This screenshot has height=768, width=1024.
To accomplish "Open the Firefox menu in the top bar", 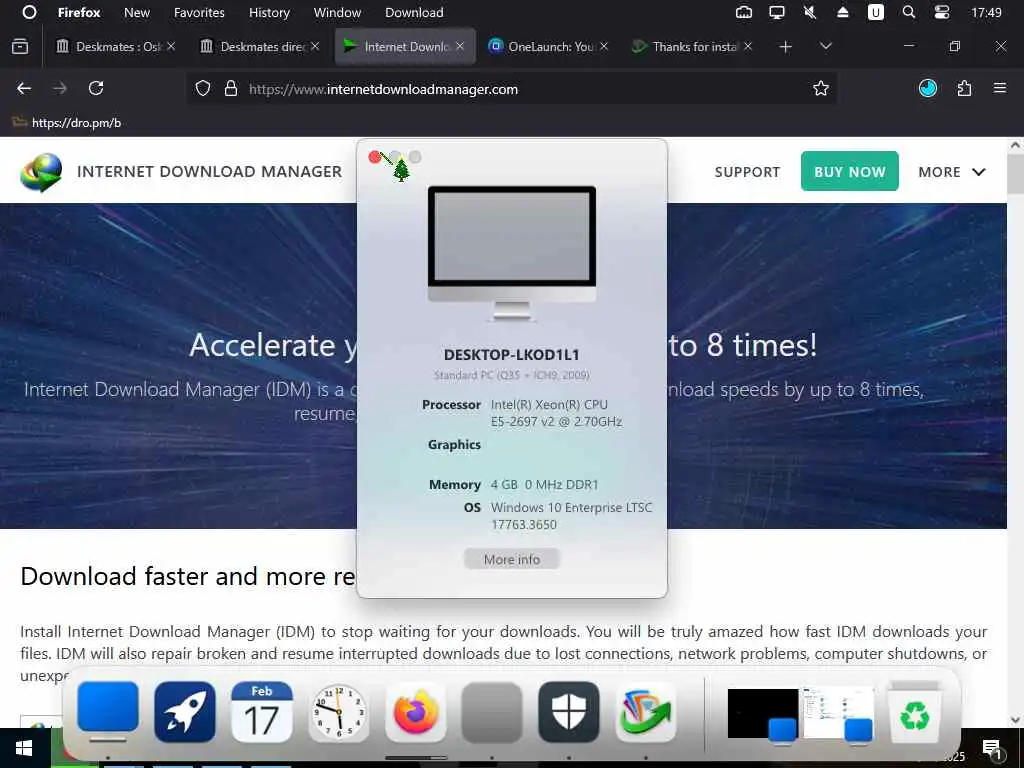I will click(x=79, y=12).
